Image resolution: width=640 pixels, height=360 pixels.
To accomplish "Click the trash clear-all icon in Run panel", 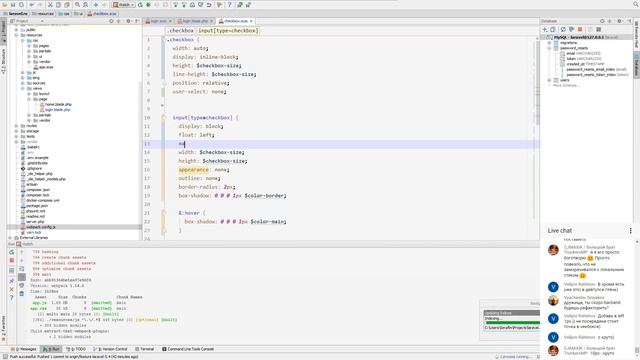I will [x=22, y=293].
